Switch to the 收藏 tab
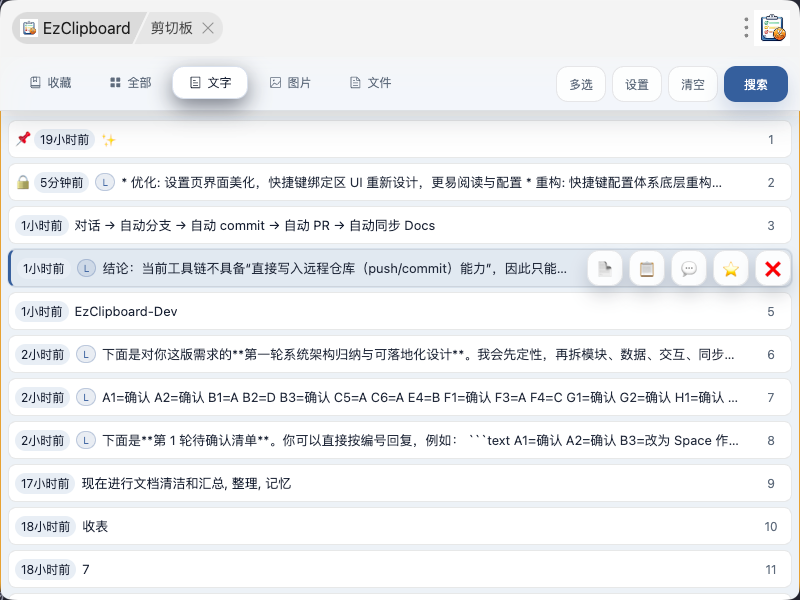 pos(51,83)
